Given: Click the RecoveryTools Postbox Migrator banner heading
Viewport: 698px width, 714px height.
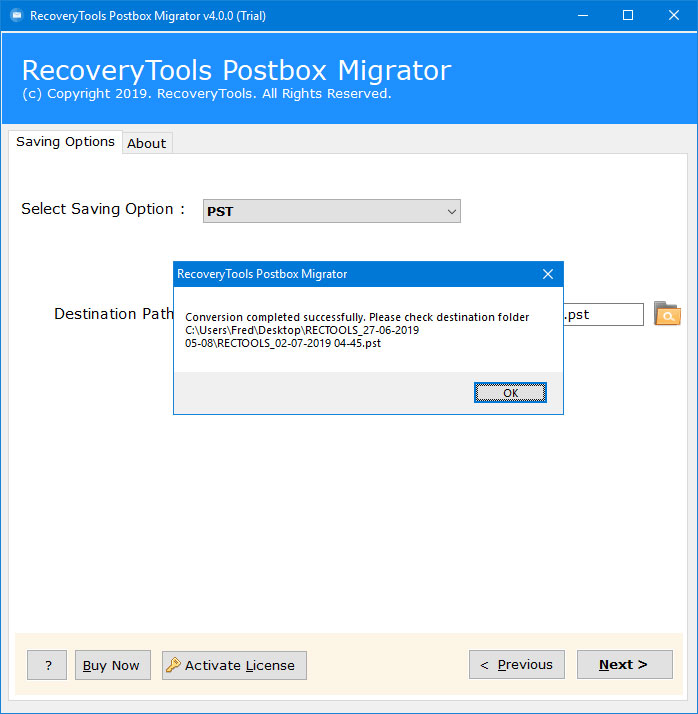Looking at the screenshot, I should [x=236, y=71].
